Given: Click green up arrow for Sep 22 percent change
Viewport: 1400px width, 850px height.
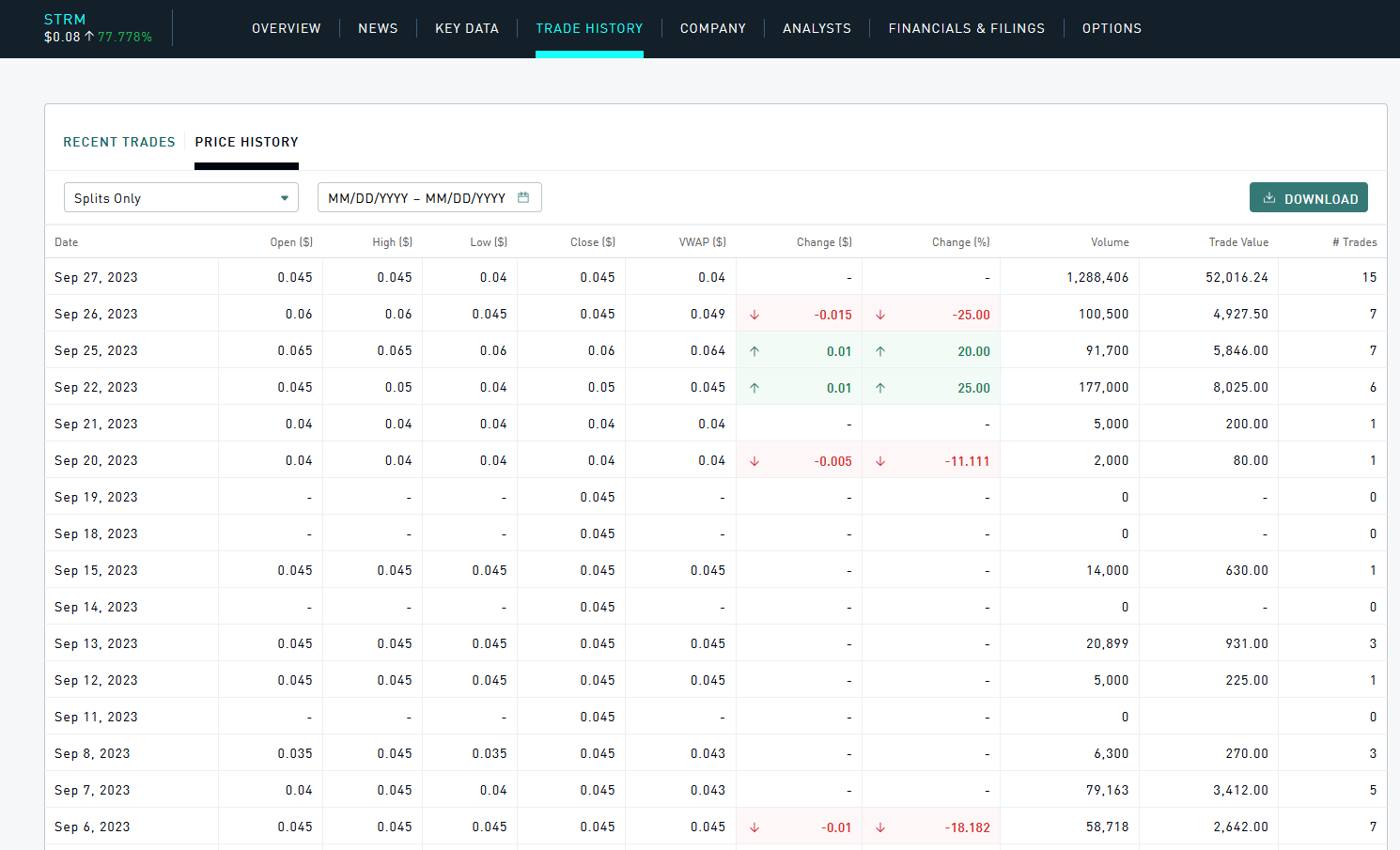Looking at the screenshot, I should [x=880, y=388].
